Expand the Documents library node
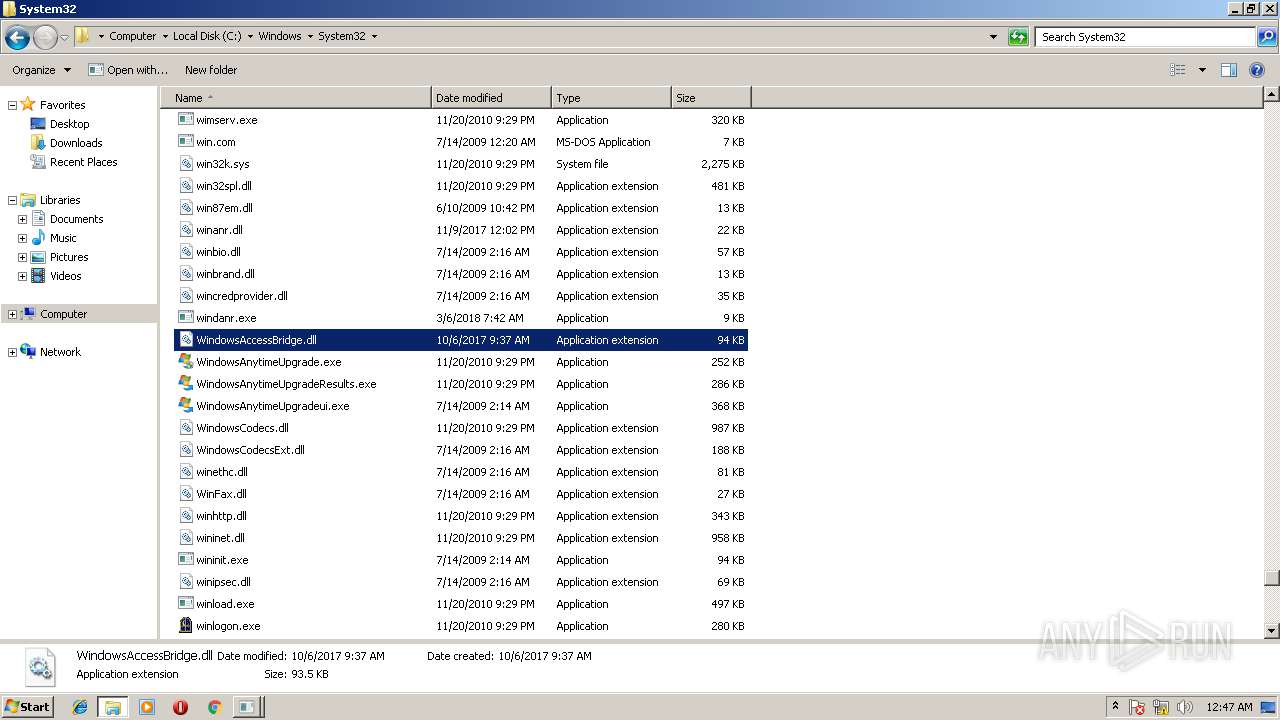1280x720 pixels. click(22, 219)
